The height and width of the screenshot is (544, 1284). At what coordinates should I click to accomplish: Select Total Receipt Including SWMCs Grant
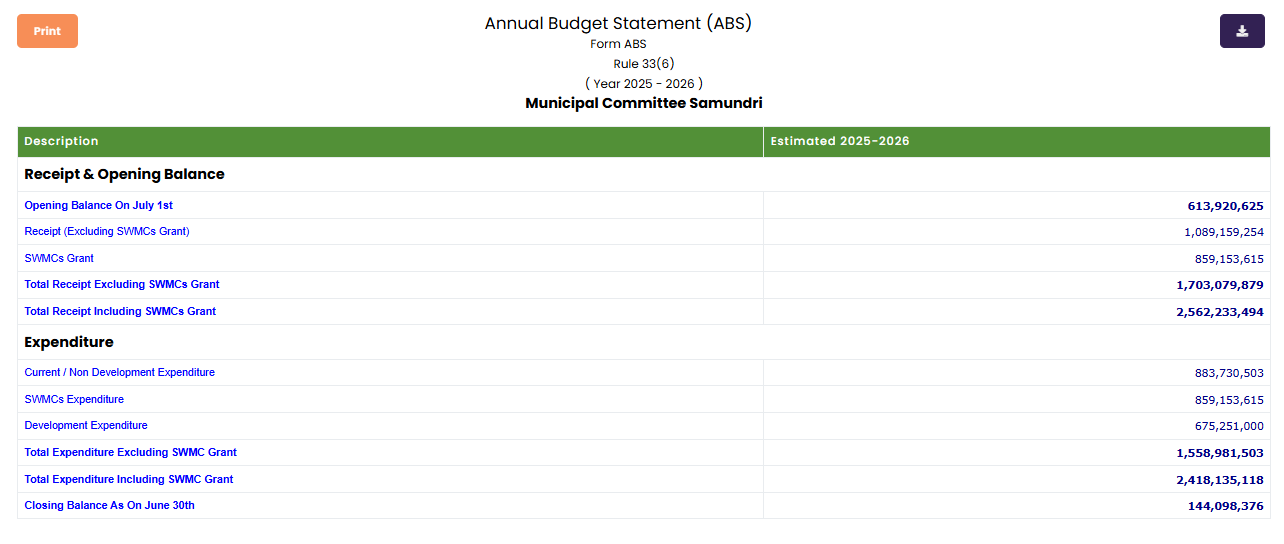(x=120, y=311)
